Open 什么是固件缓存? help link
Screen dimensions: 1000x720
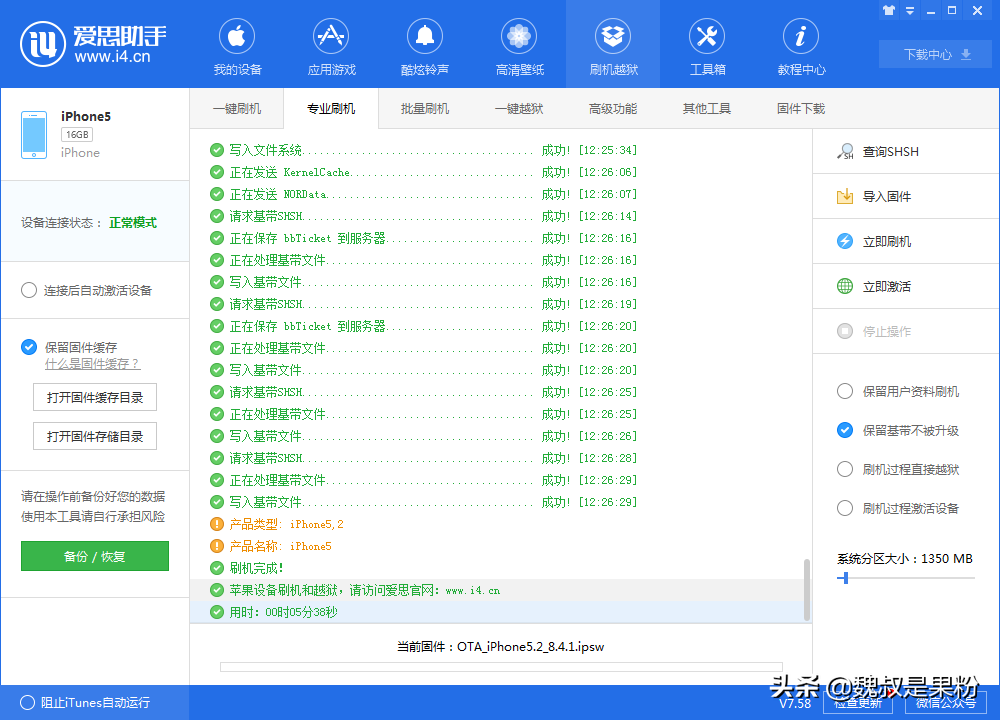pos(92,364)
